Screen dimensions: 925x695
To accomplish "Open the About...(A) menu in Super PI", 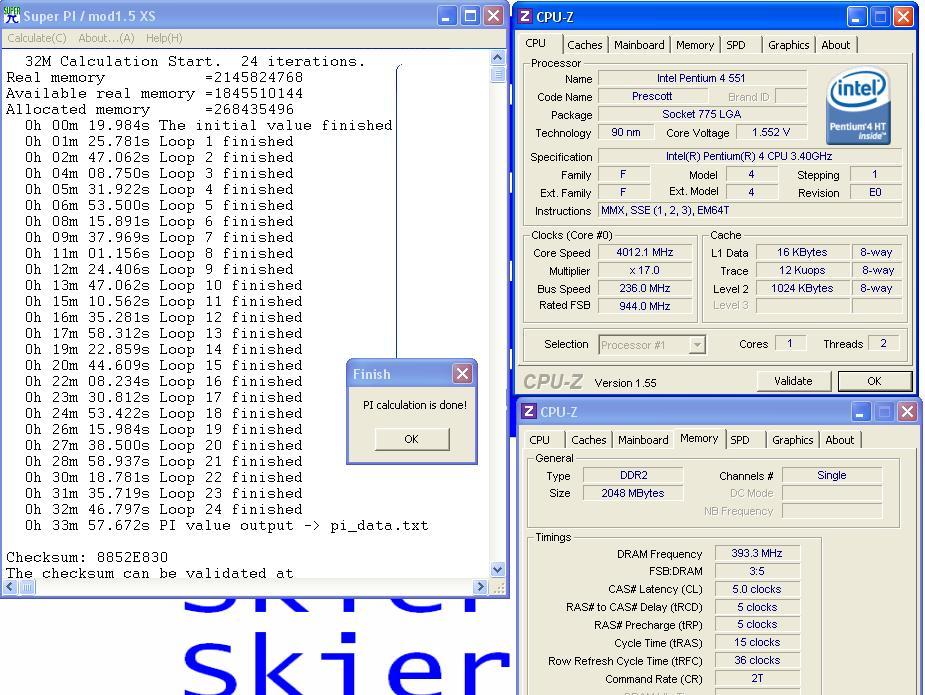I will 106,38.
